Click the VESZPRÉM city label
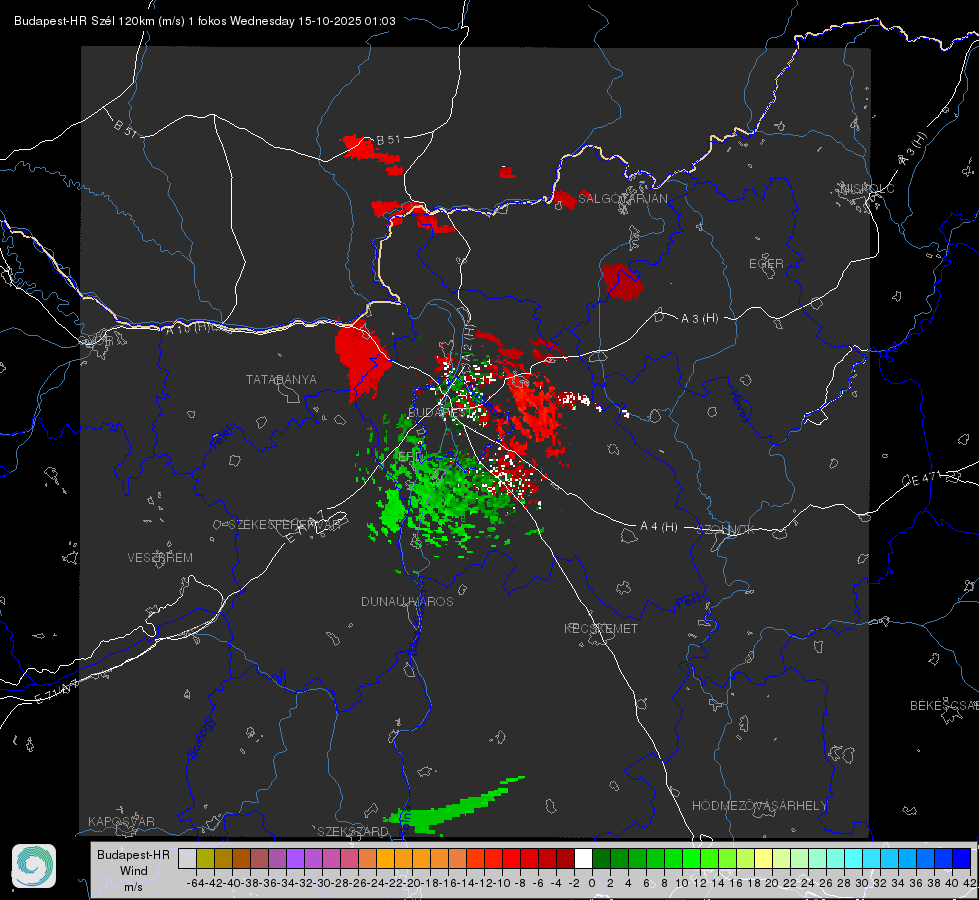Viewport: 979px width, 900px height. (160, 558)
